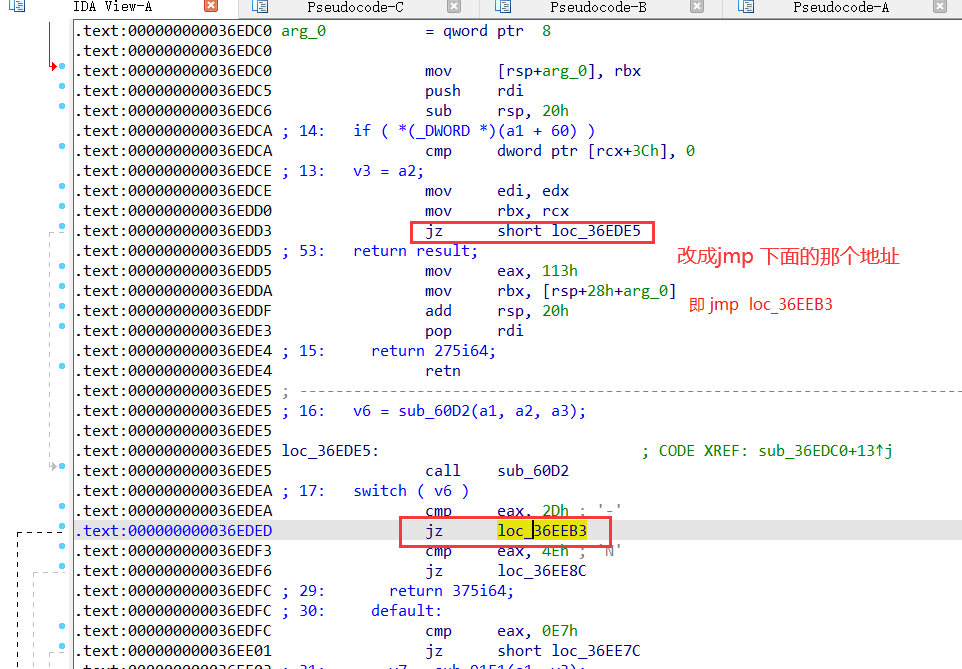Switch to the Pseudocode-B tab

[598, 7]
